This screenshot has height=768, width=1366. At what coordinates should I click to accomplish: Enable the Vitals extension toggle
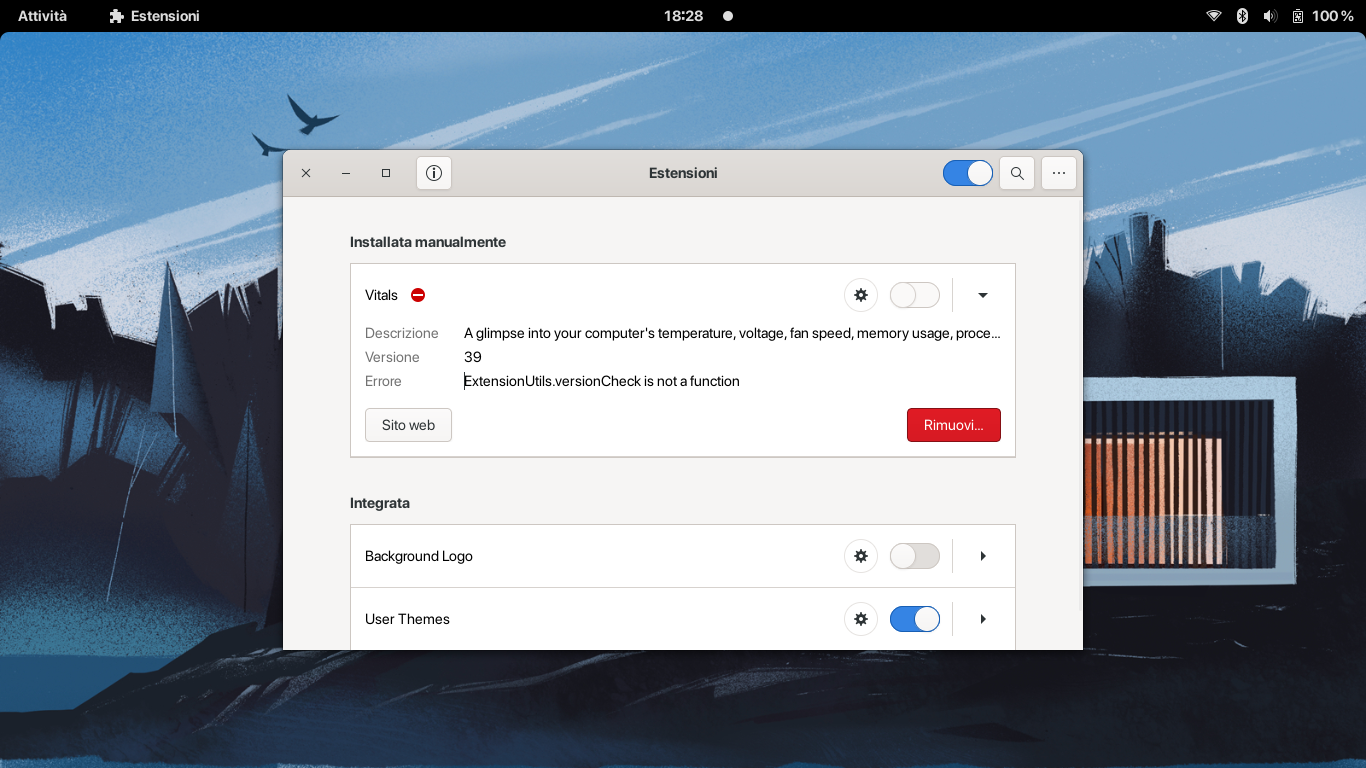click(x=914, y=294)
